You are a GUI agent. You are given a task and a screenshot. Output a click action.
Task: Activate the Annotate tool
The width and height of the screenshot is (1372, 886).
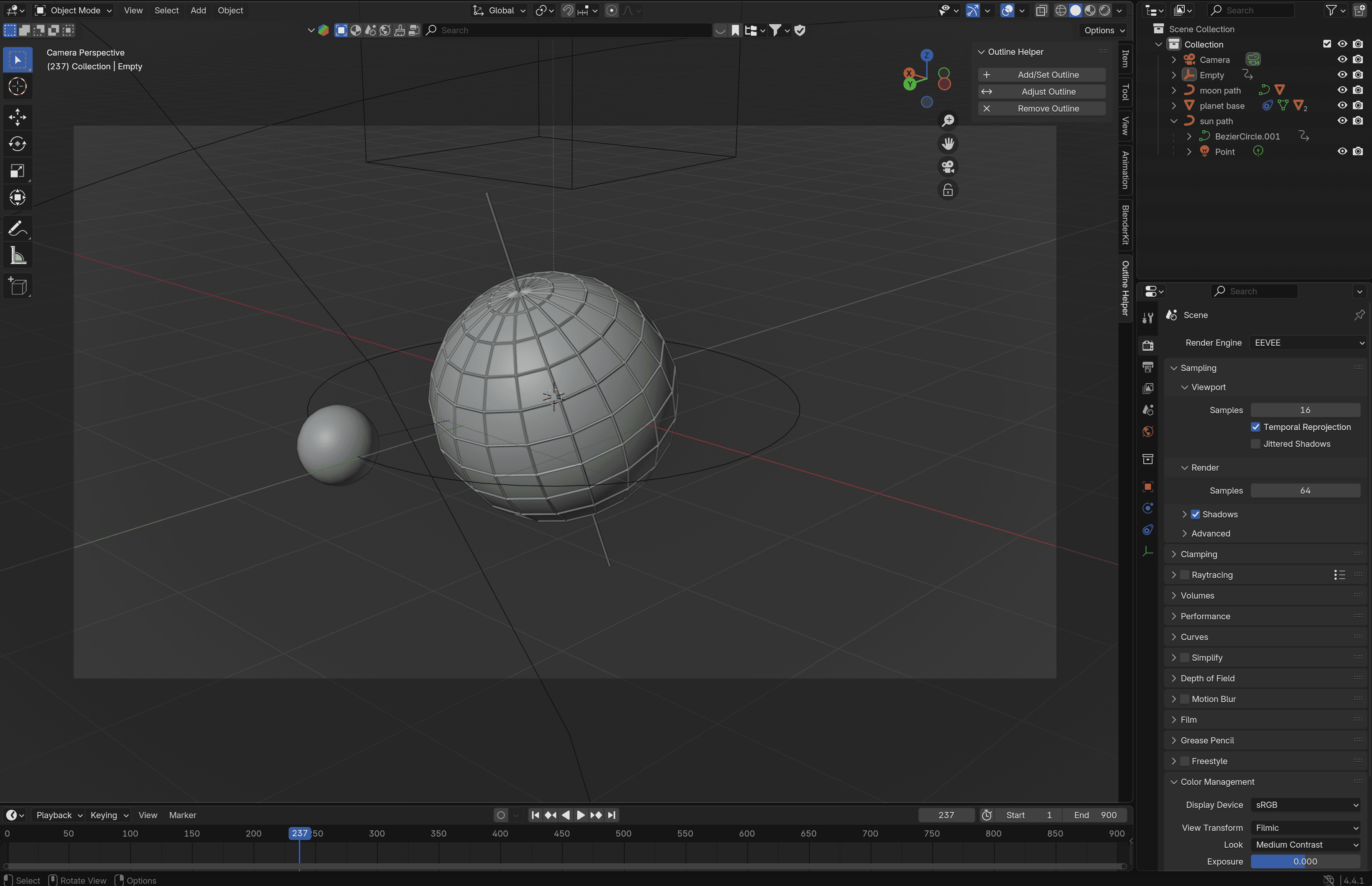[17, 228]
